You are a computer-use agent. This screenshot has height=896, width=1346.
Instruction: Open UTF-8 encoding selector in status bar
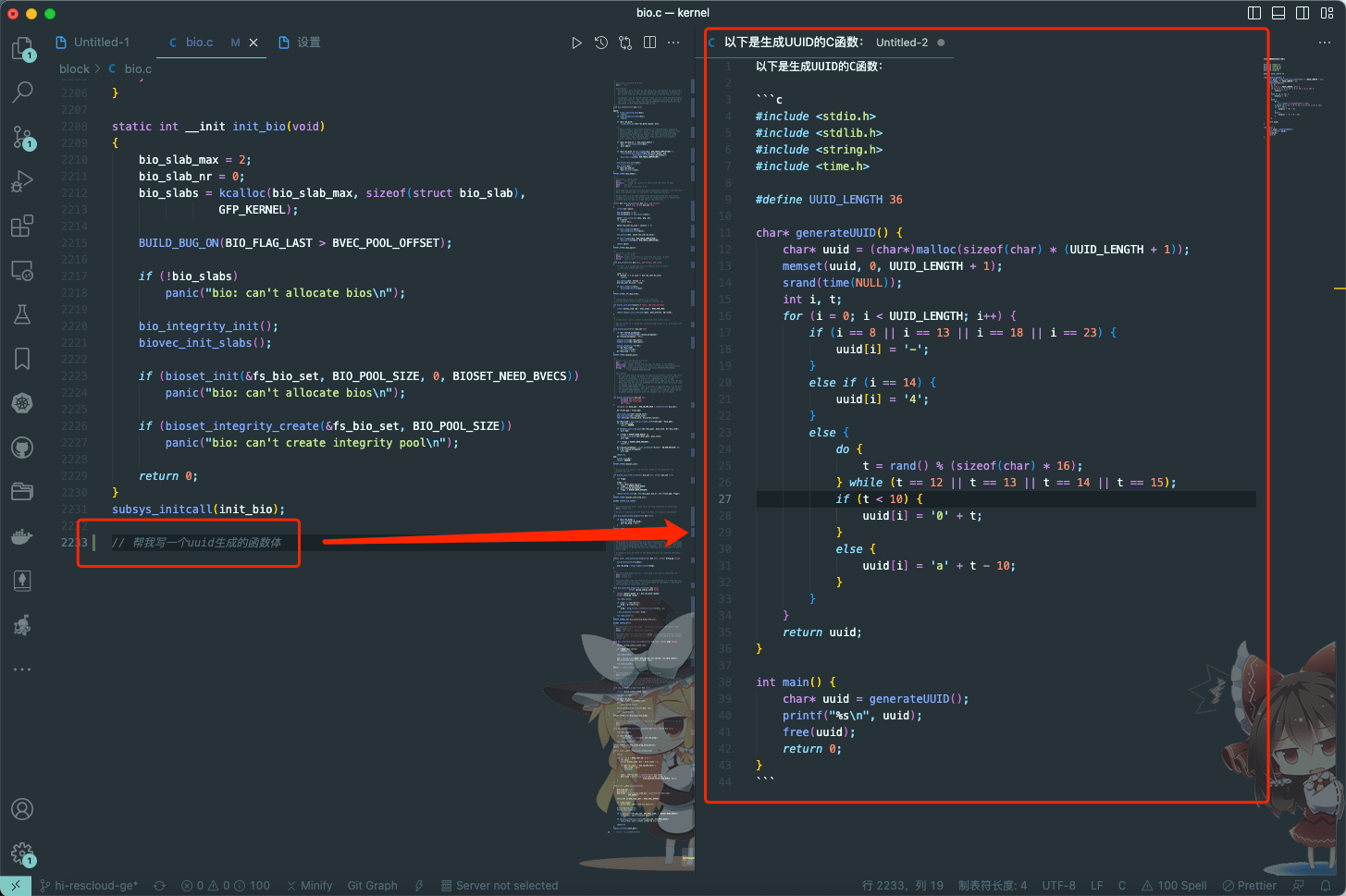click(x=1058, y=885)
